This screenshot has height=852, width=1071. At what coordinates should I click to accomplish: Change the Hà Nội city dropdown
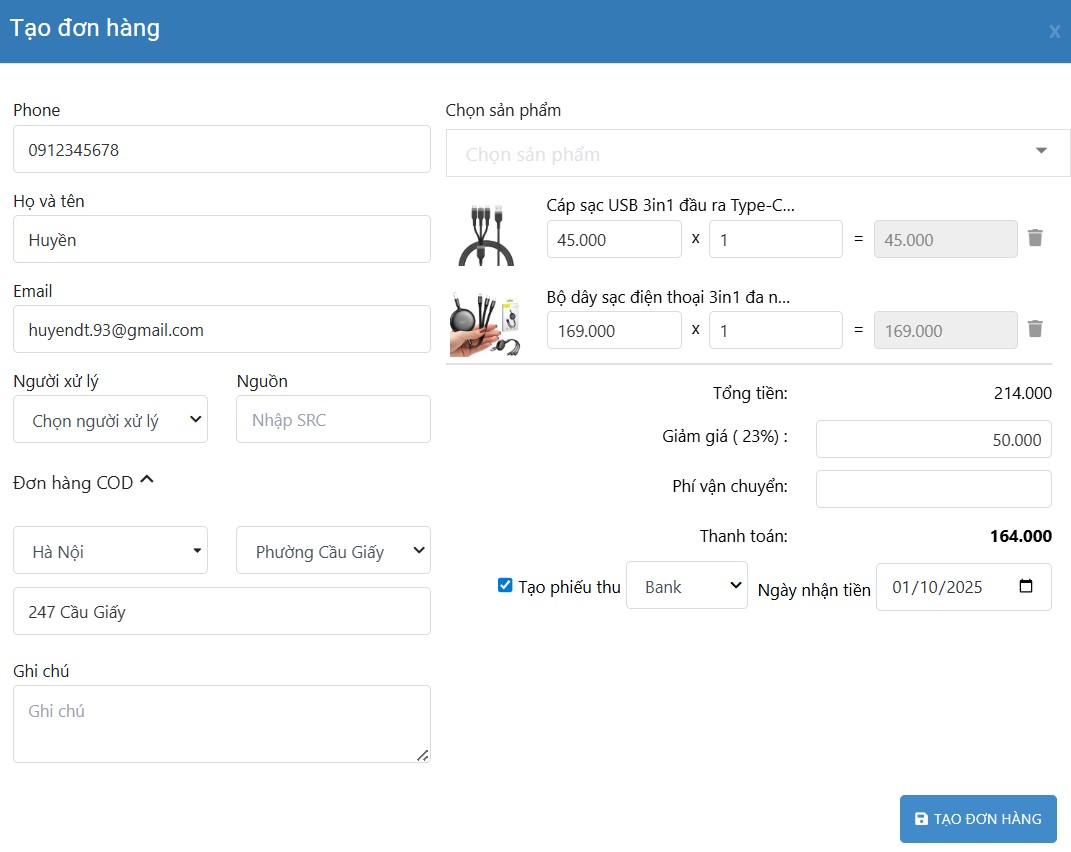click(110, 551)
